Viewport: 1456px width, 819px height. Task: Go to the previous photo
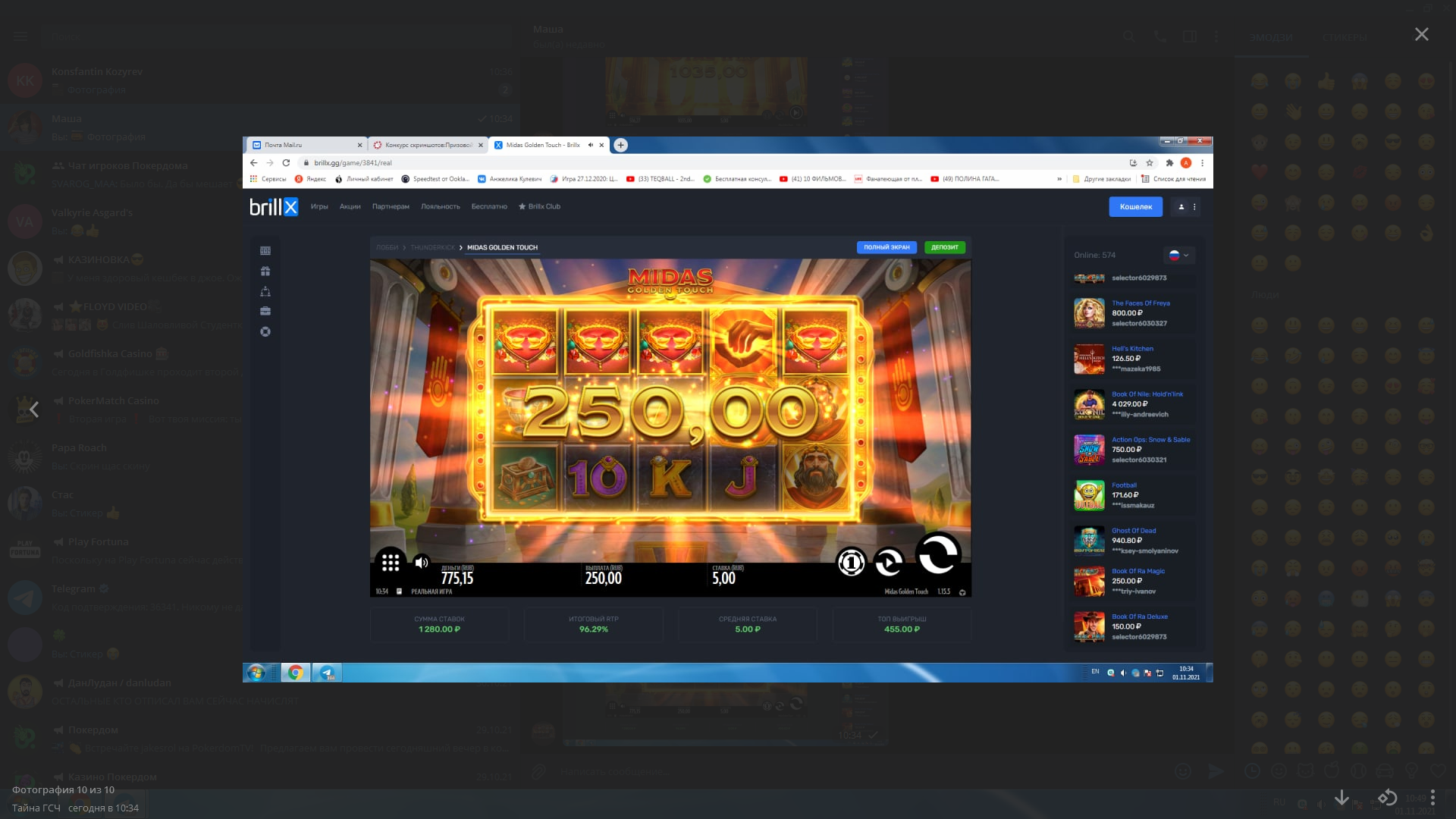[x=34, y=409]
